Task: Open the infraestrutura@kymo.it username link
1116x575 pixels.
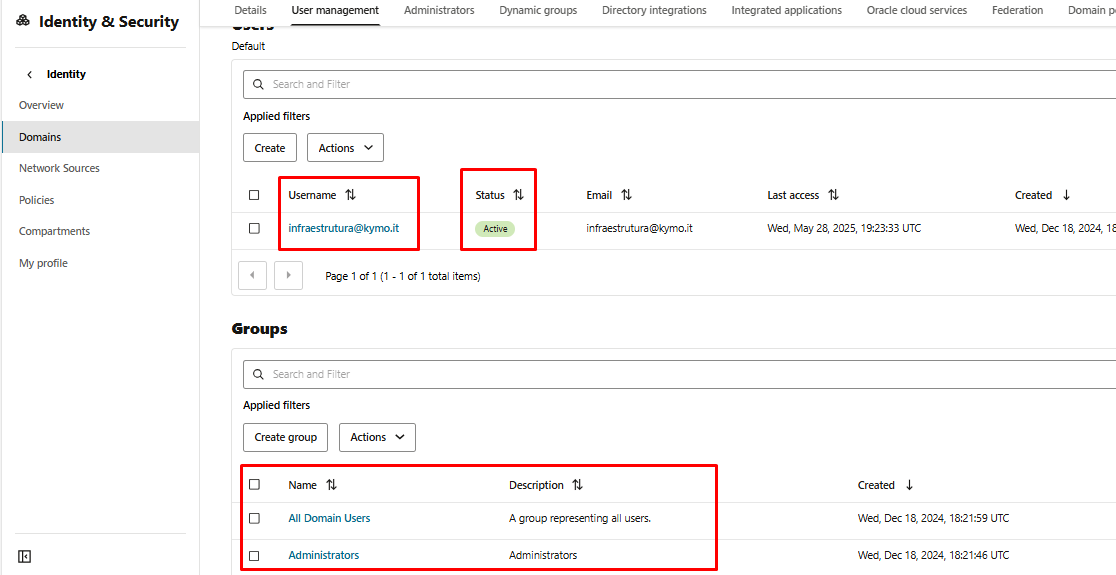Action: point(343,228)
